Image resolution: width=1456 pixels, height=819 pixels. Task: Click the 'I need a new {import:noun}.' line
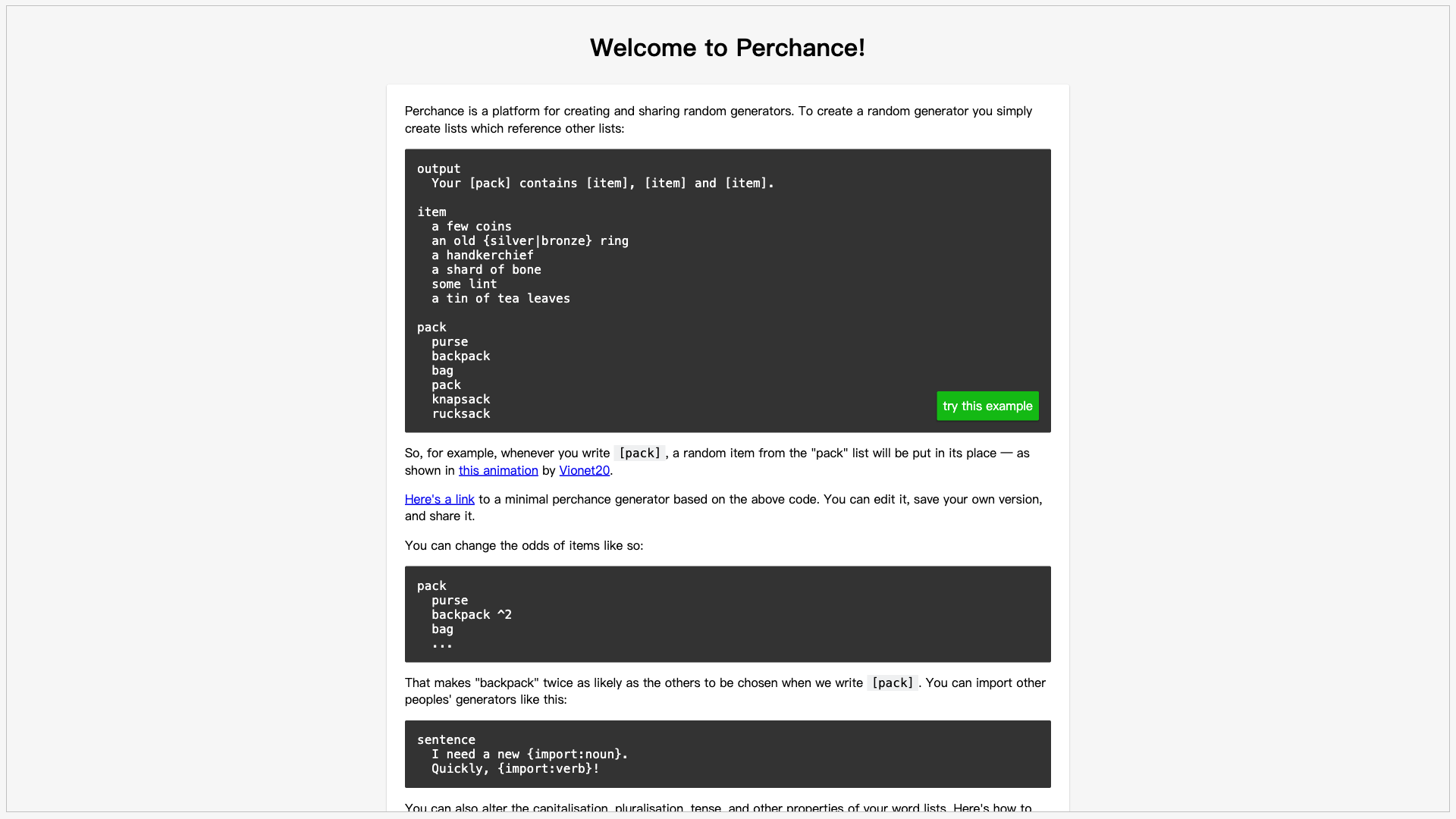[530, 755]
